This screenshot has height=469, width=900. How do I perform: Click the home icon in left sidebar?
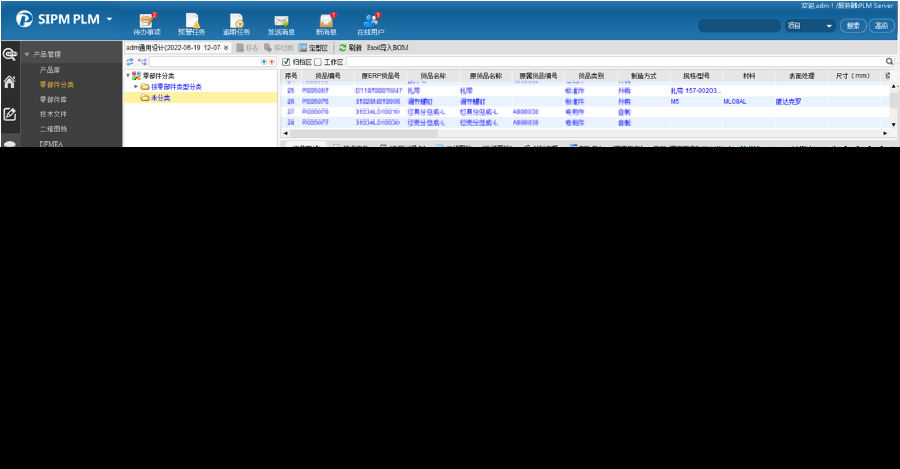(10, 83)
